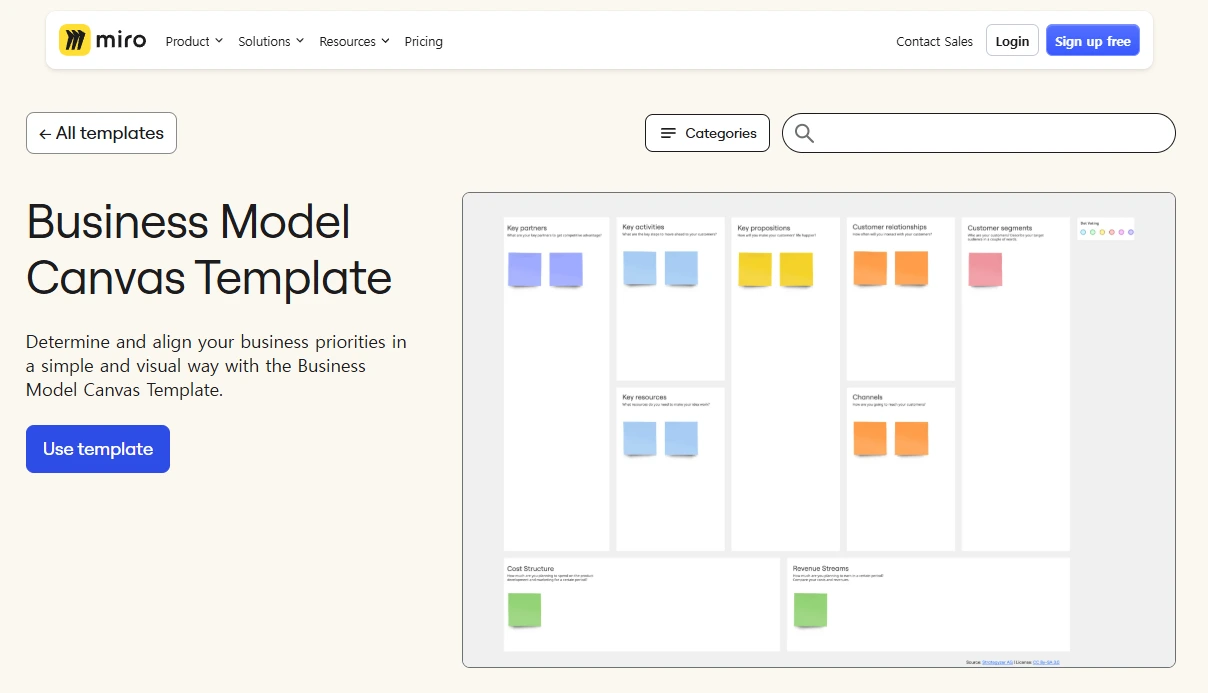This screenshot has width=1208, height=693.
Task: Click the Customer segments heading in the preview
Action: coord(1000,228)
